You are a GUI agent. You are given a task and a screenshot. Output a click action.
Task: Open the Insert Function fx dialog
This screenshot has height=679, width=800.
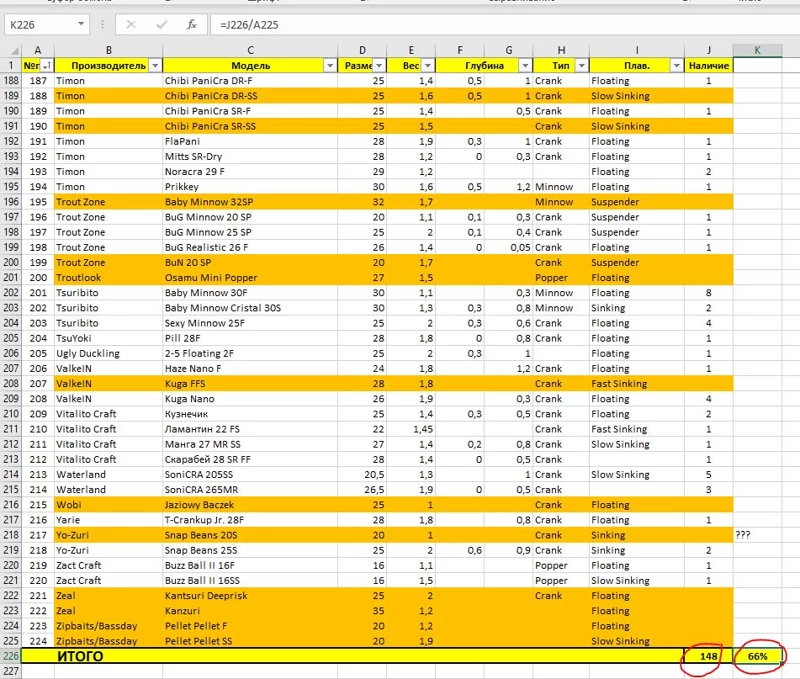[192, 24]
